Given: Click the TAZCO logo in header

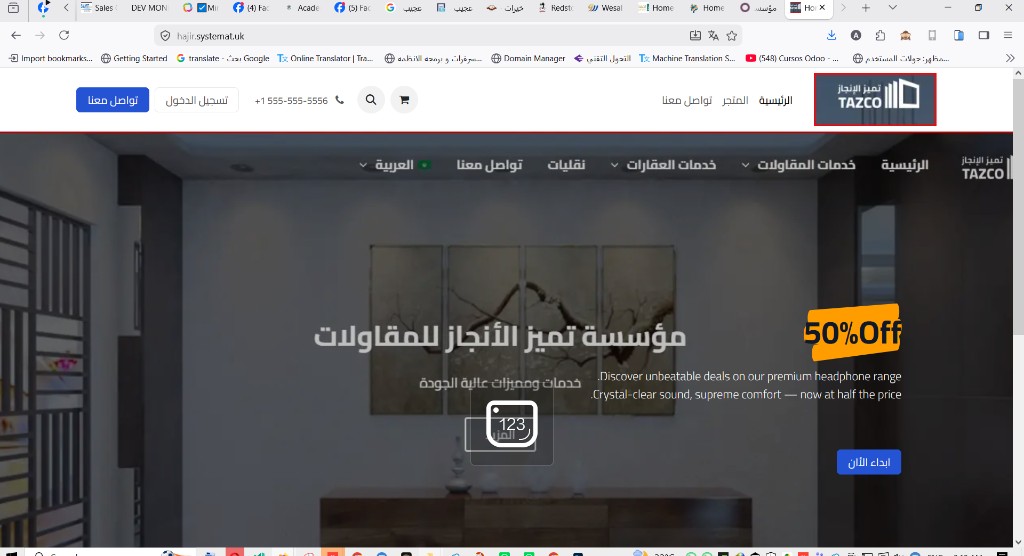Looking at the screenshot, I should coord(875,99).
